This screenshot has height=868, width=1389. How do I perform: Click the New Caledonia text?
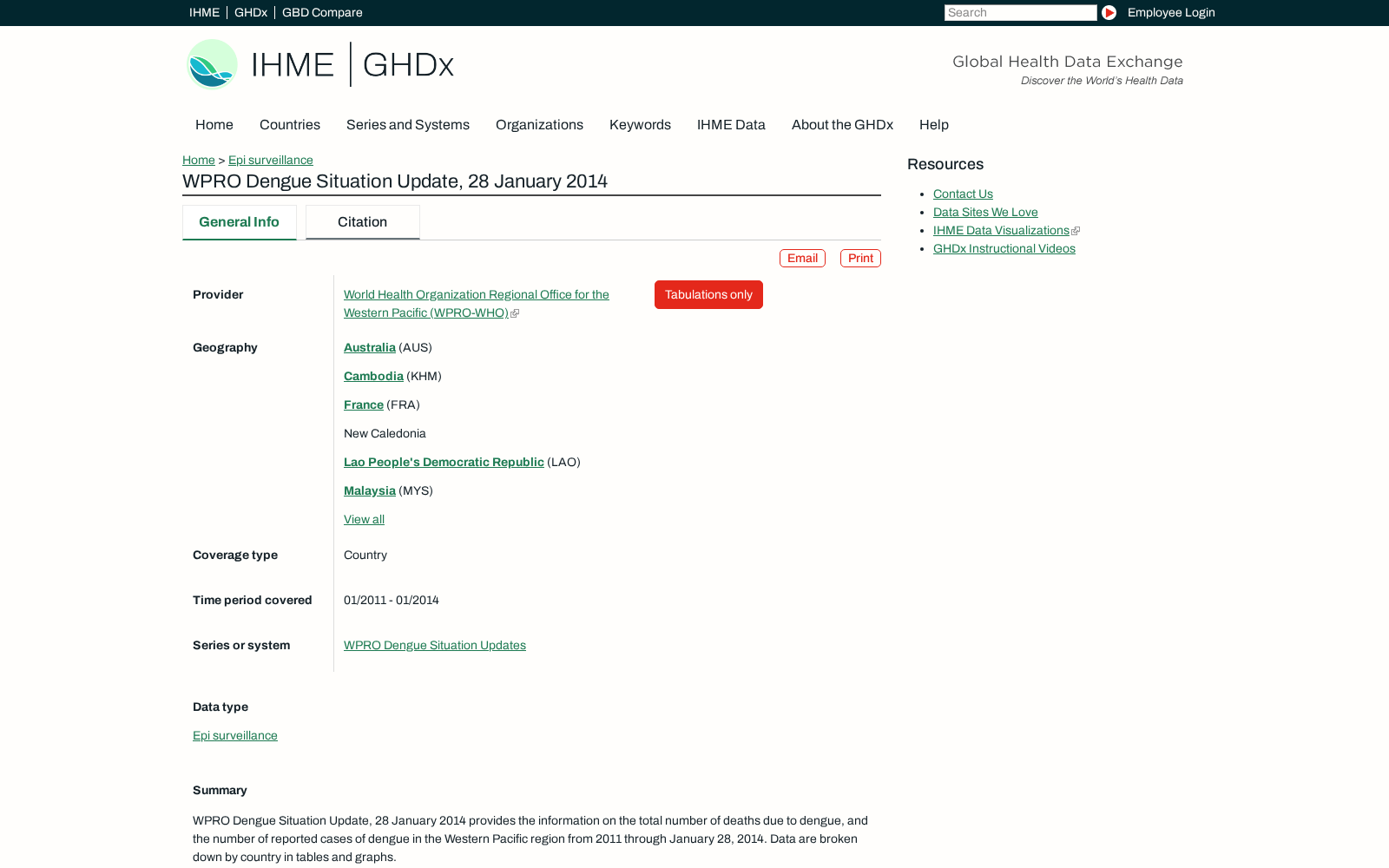pos(385,433)
